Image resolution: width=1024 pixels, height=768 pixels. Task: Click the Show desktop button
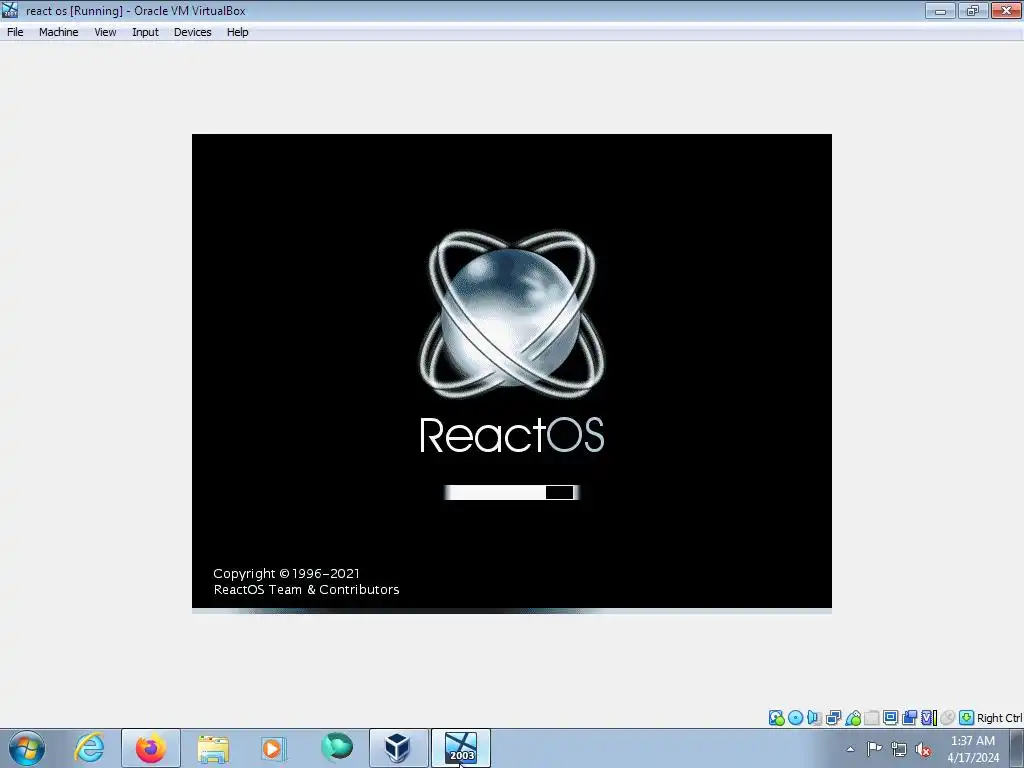pyautogui.click(x=1017, y=748)
